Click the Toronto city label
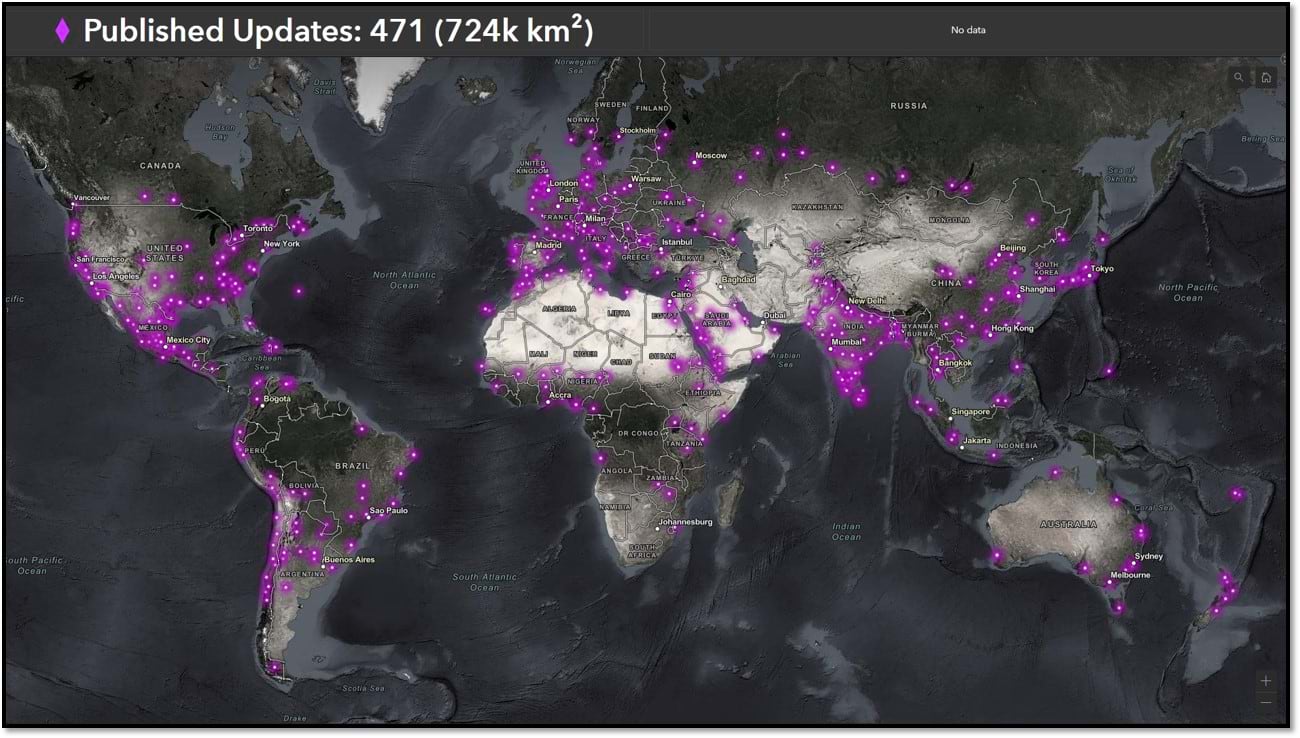The image size is (1300, 738). click(x=258, y=228)
